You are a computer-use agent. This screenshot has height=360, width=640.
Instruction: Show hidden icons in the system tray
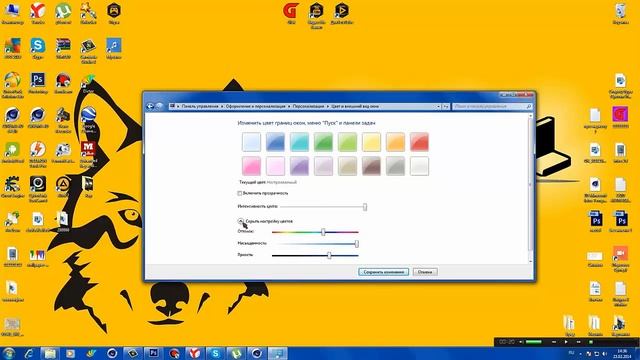(x=580, y=353)
